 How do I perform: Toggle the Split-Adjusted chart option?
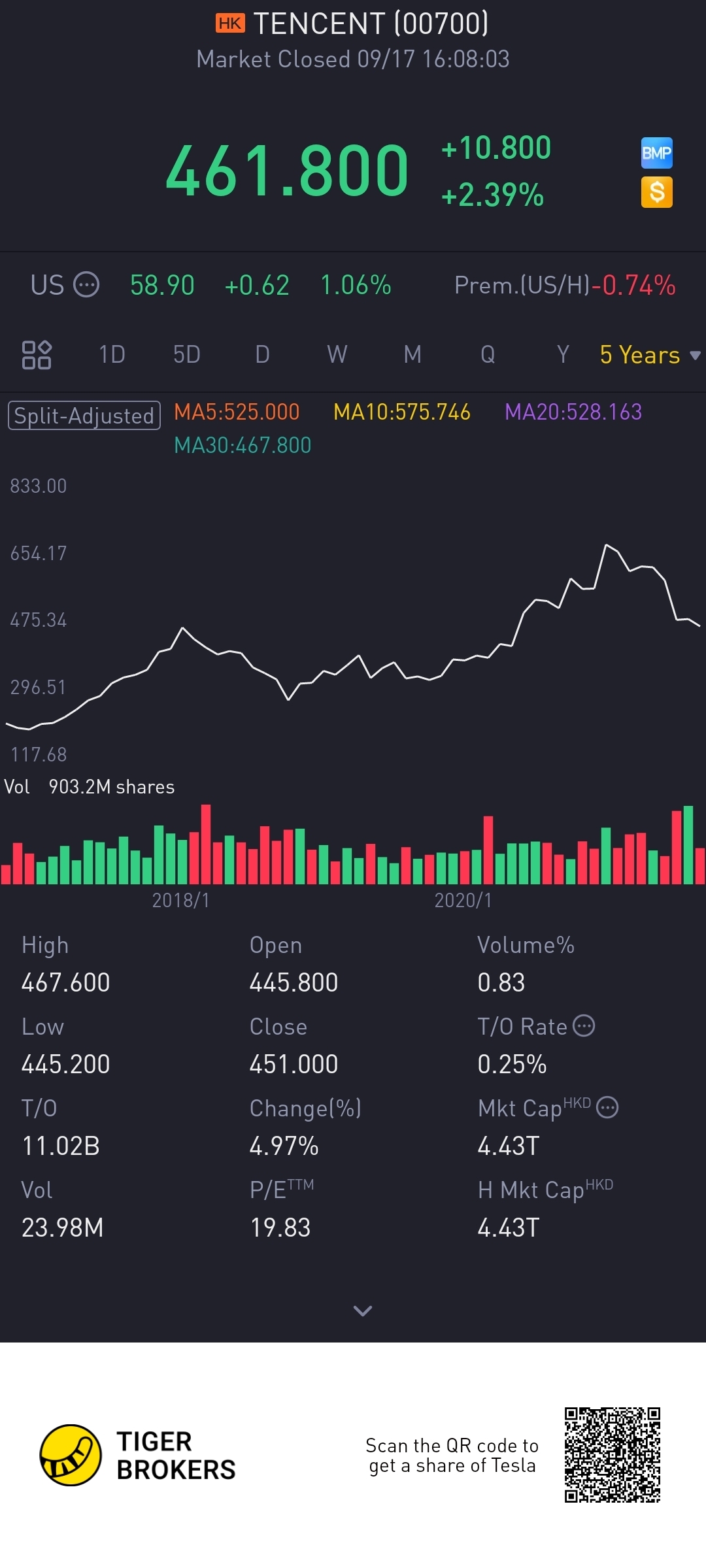pos(84,415)
